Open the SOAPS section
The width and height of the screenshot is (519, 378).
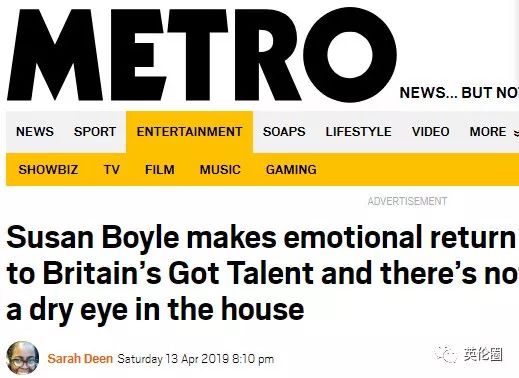point(284,132)
